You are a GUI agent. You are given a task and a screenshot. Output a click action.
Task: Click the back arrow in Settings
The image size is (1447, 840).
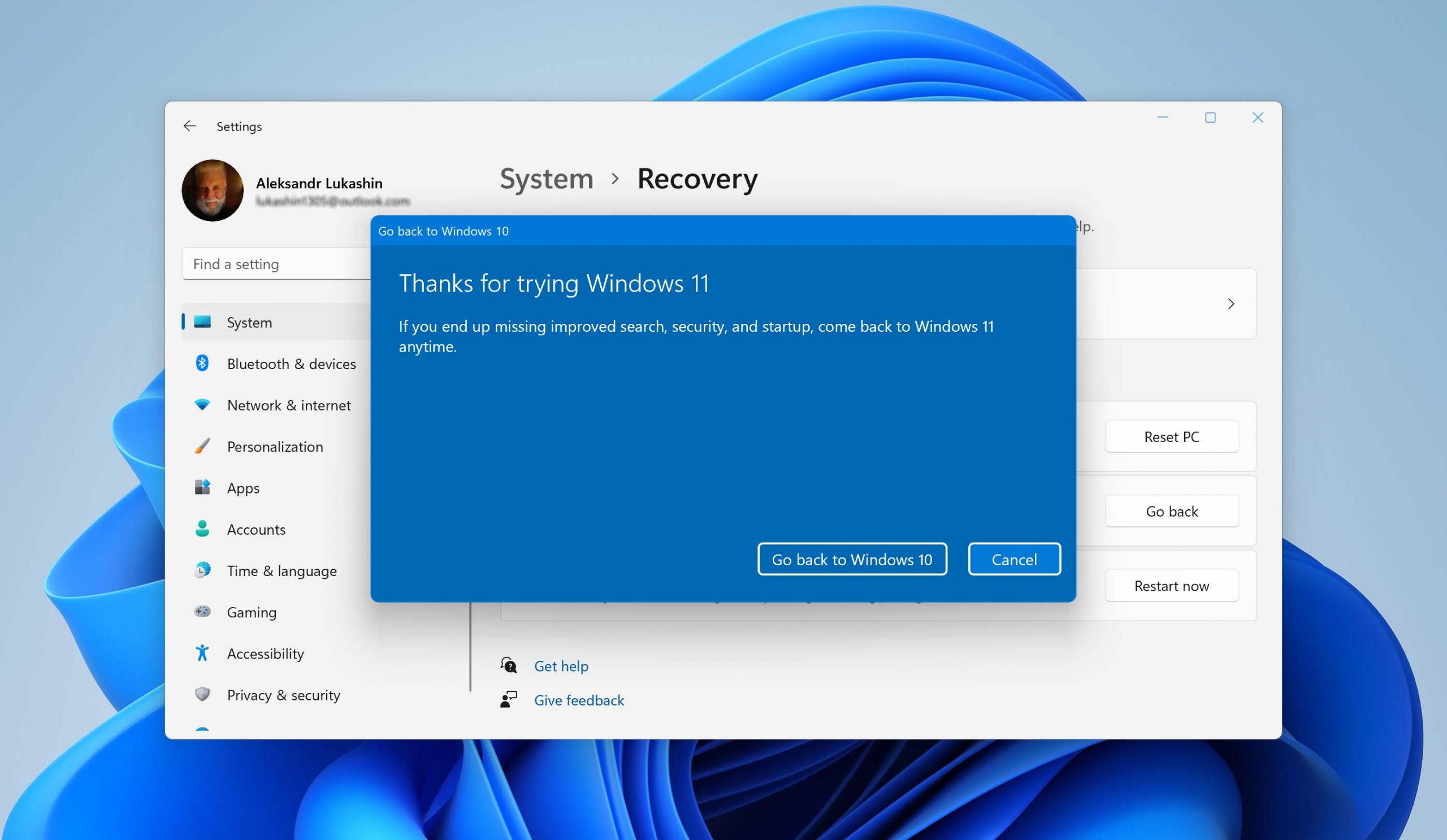pyautogui.click(x=189, y=125)
